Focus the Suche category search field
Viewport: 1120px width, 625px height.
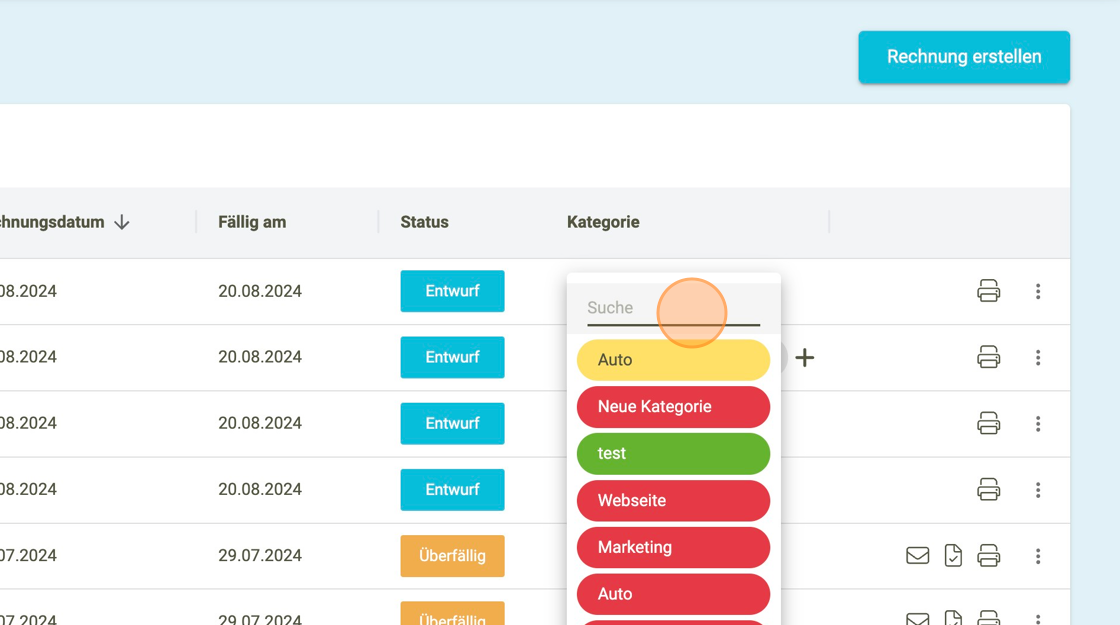[x=673, y=309]
